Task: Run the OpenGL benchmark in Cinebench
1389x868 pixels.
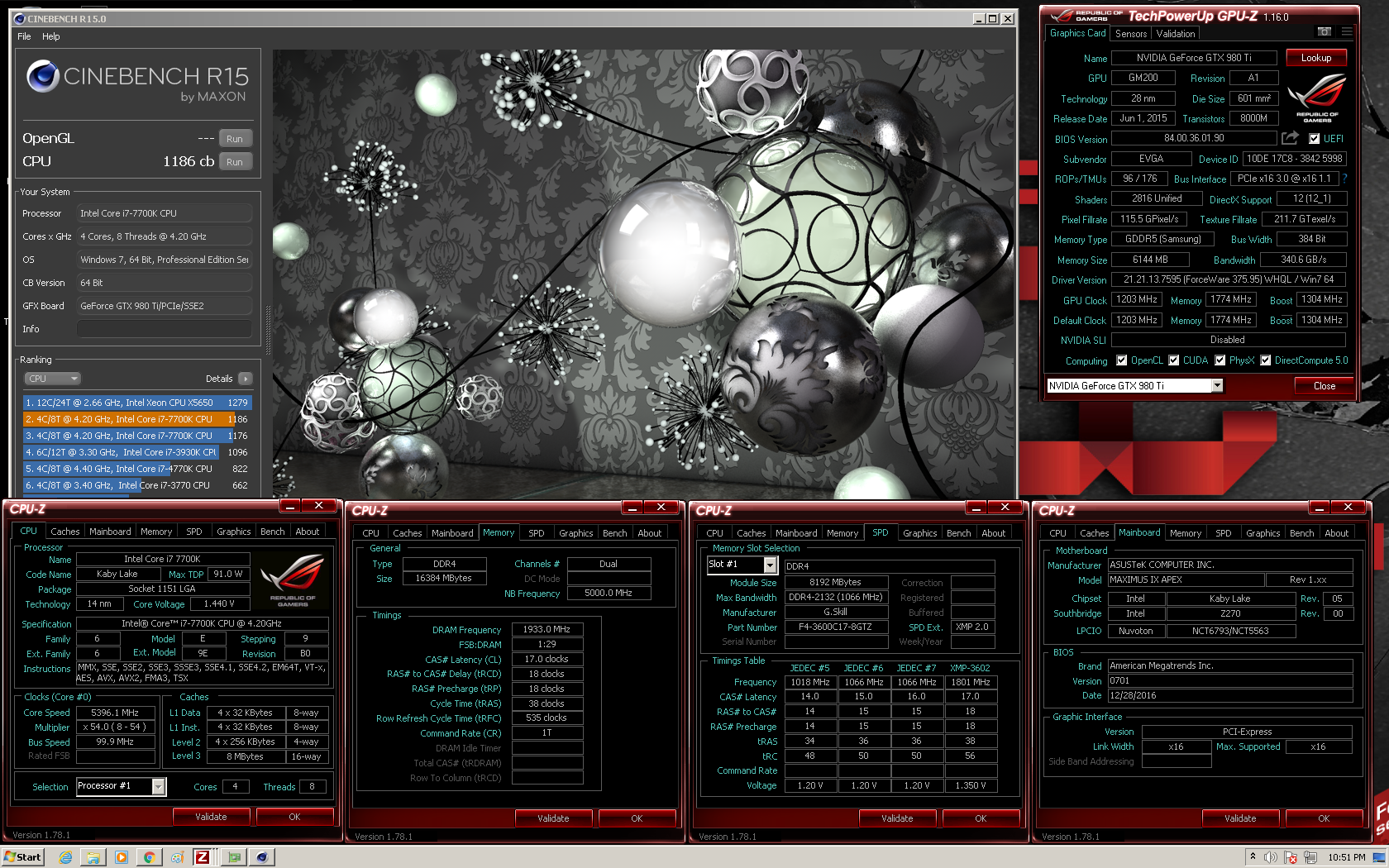Action: 235,139
